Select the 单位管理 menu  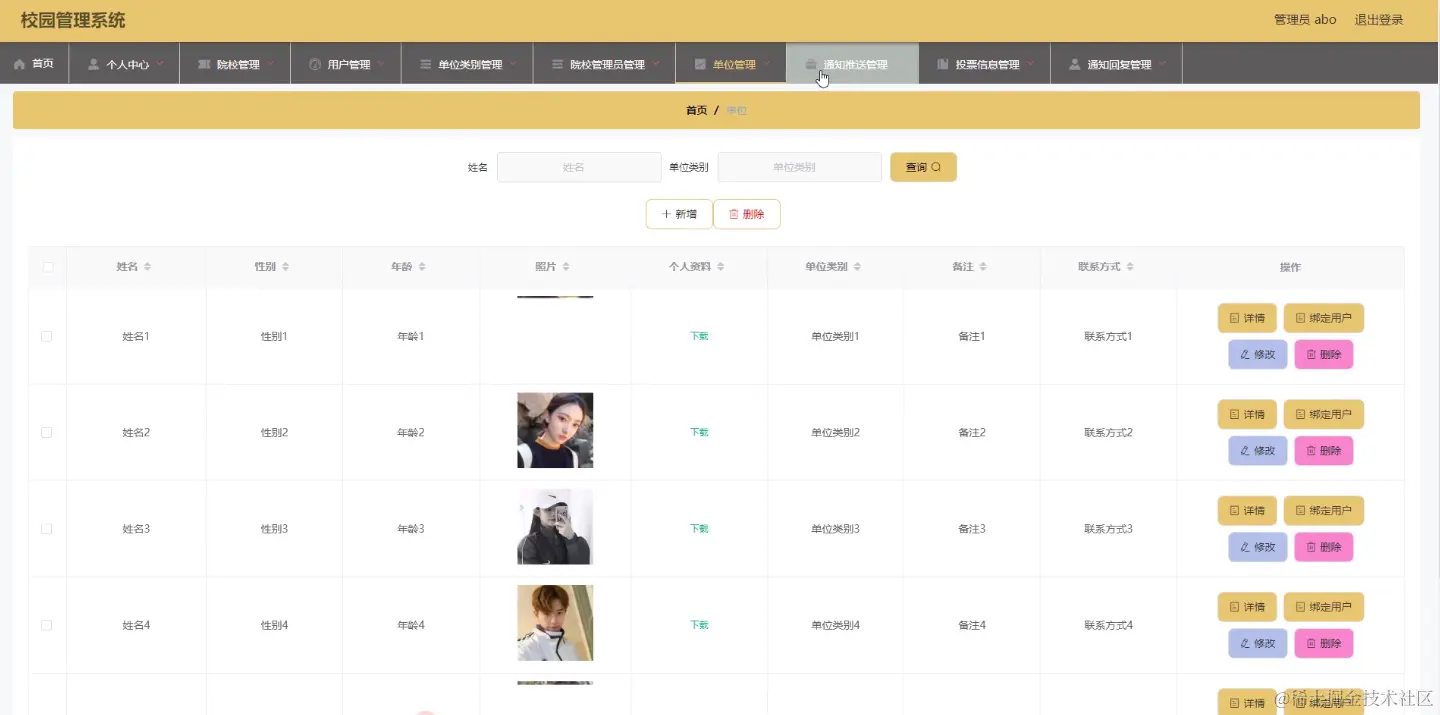(731, 64)
